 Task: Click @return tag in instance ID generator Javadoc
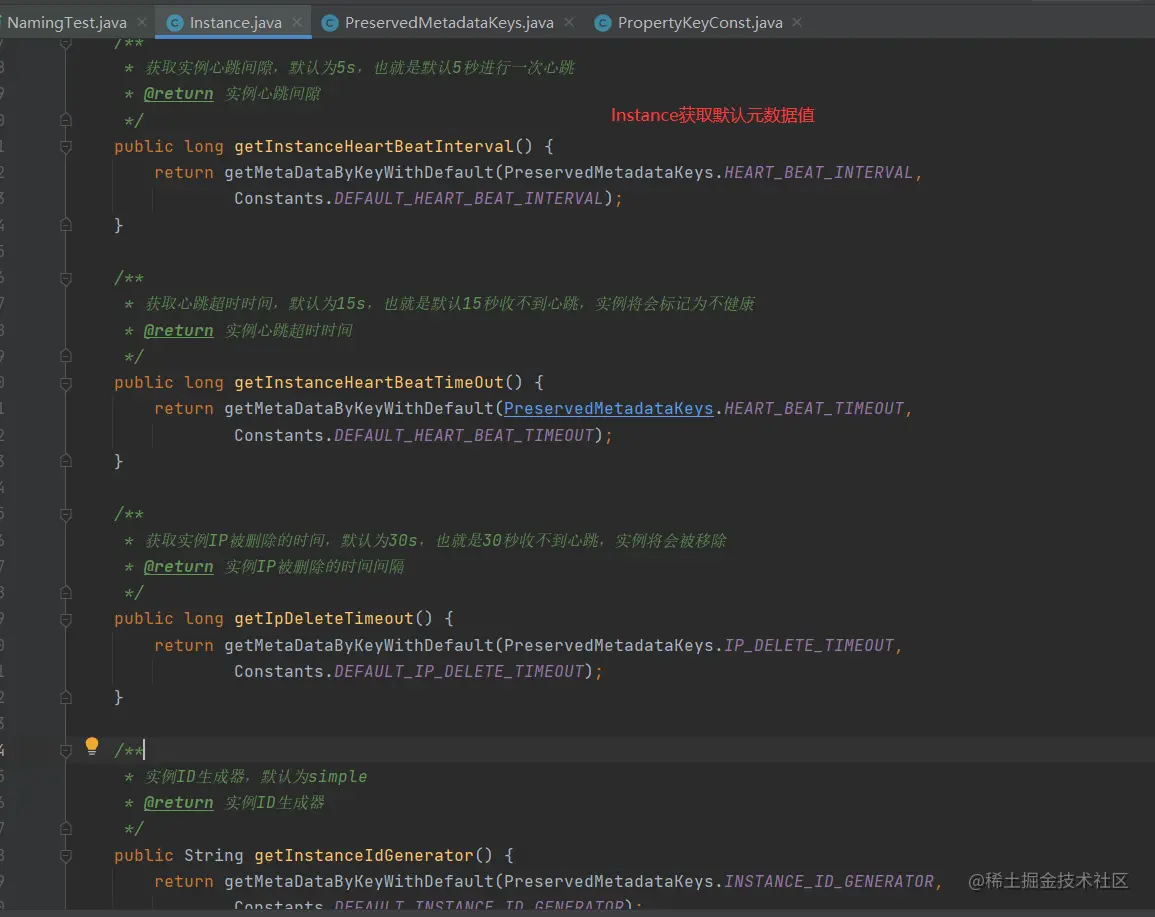(178, 803)
